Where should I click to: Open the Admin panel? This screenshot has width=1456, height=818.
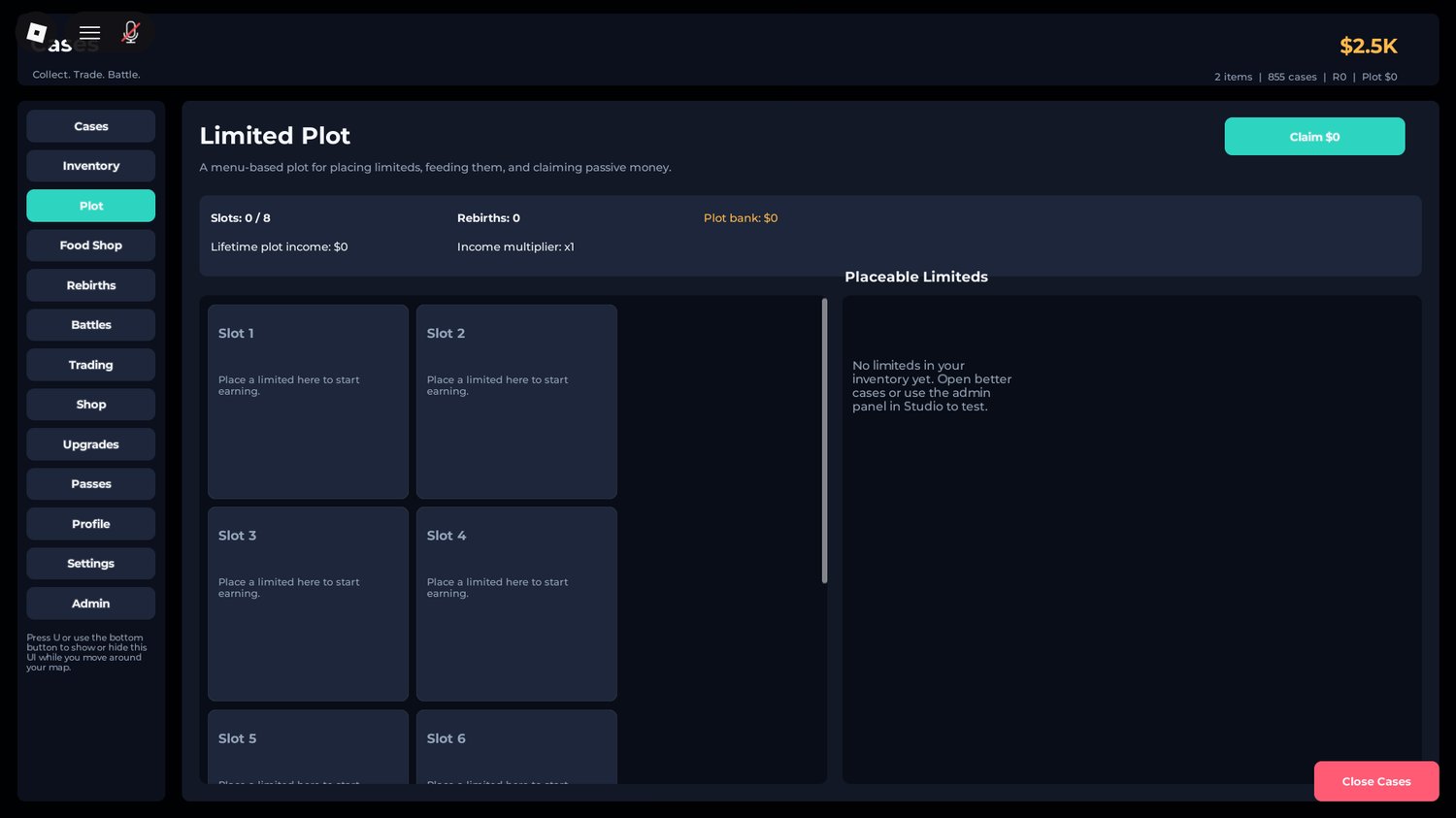point(91,604)
